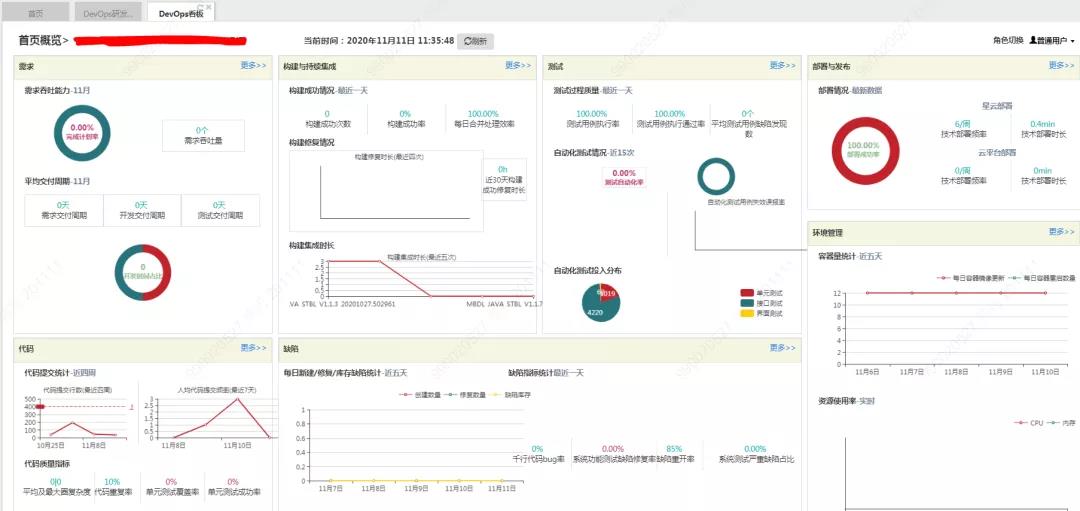Toggle the 单元测试 red legend swatch
Image resolution: width=1080 pixels, height=511 pixels.
pyautogui.click(x=747, y=293)
